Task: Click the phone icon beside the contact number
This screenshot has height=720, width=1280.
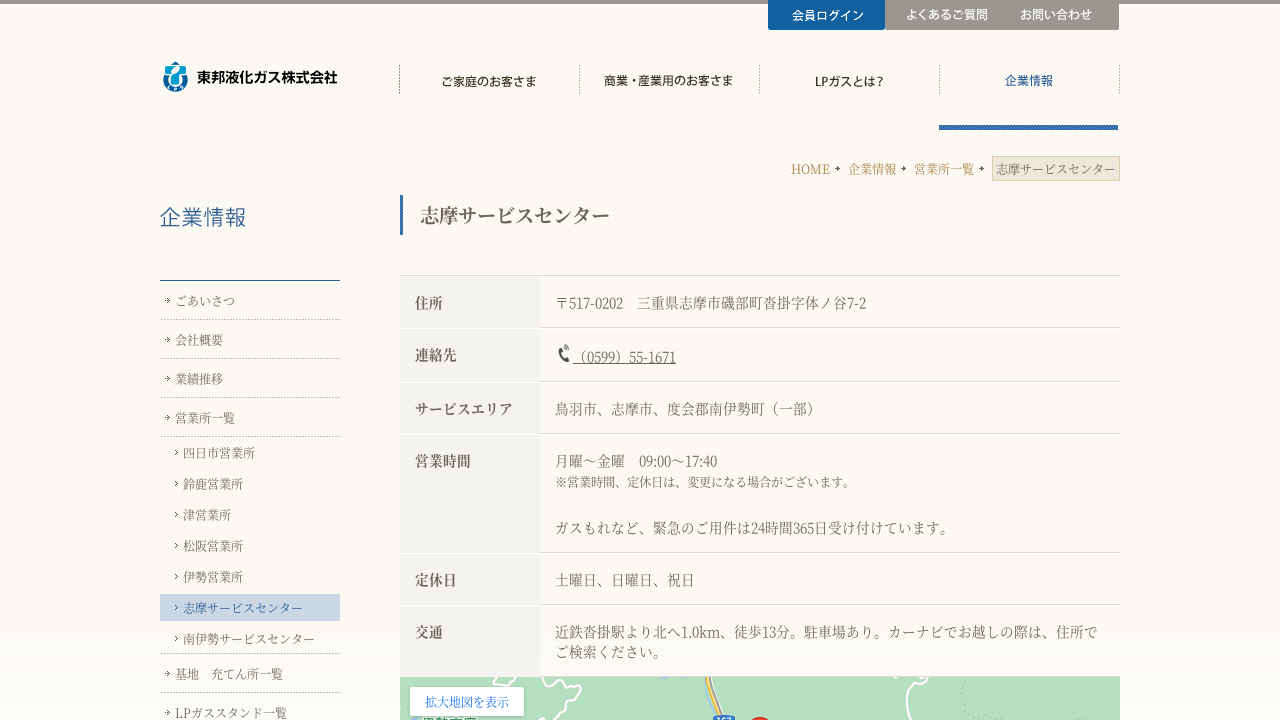Action: pos(564,354)
